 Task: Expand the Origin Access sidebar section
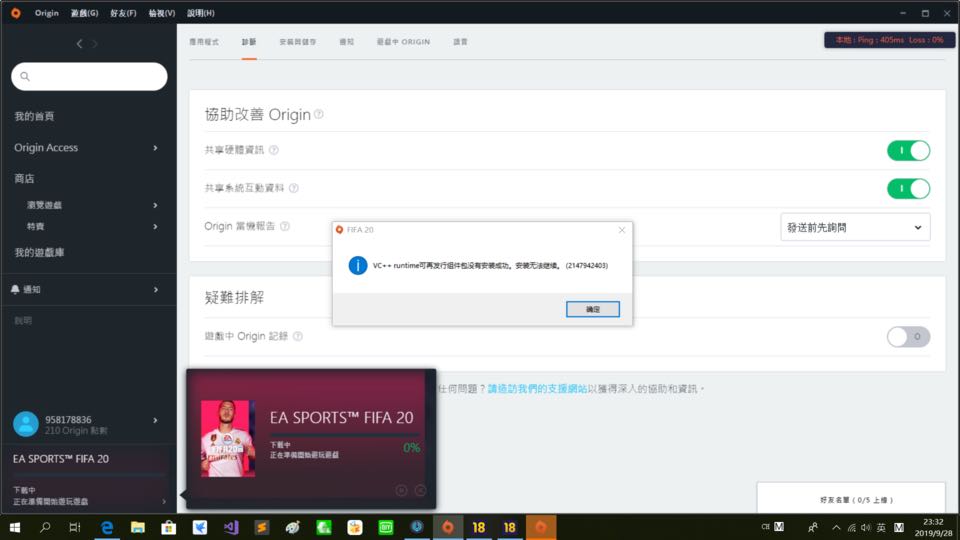156,148
